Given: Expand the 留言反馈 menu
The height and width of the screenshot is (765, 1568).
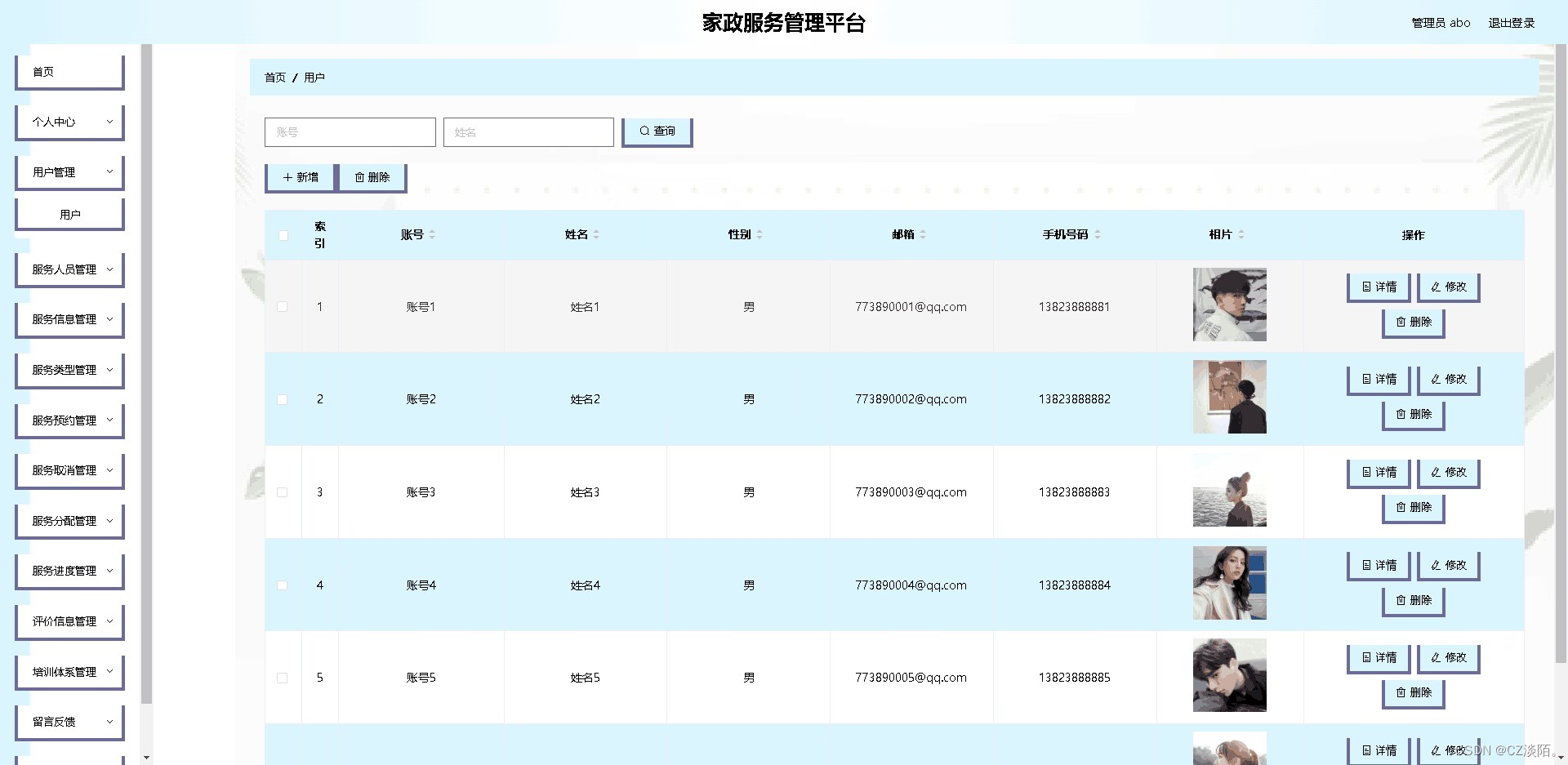Looking at the screenshot, I should point(69,723).
